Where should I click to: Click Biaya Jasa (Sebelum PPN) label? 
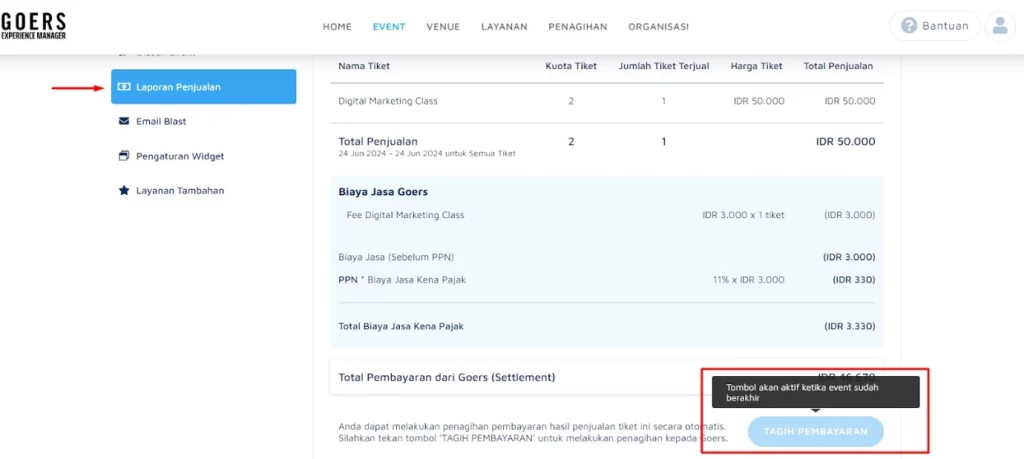point(396,257)
